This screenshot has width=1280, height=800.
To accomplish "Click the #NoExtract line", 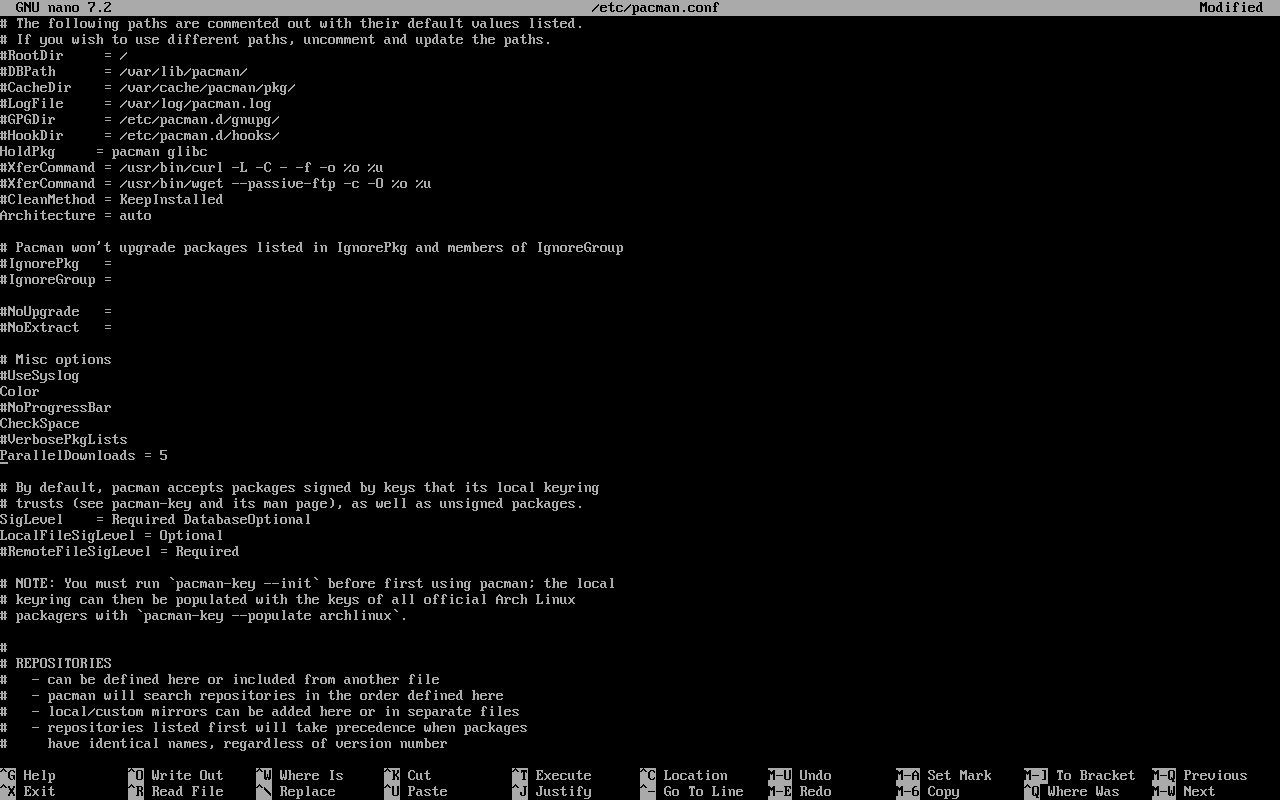I will pyautogui.click(x=56, y=327).
